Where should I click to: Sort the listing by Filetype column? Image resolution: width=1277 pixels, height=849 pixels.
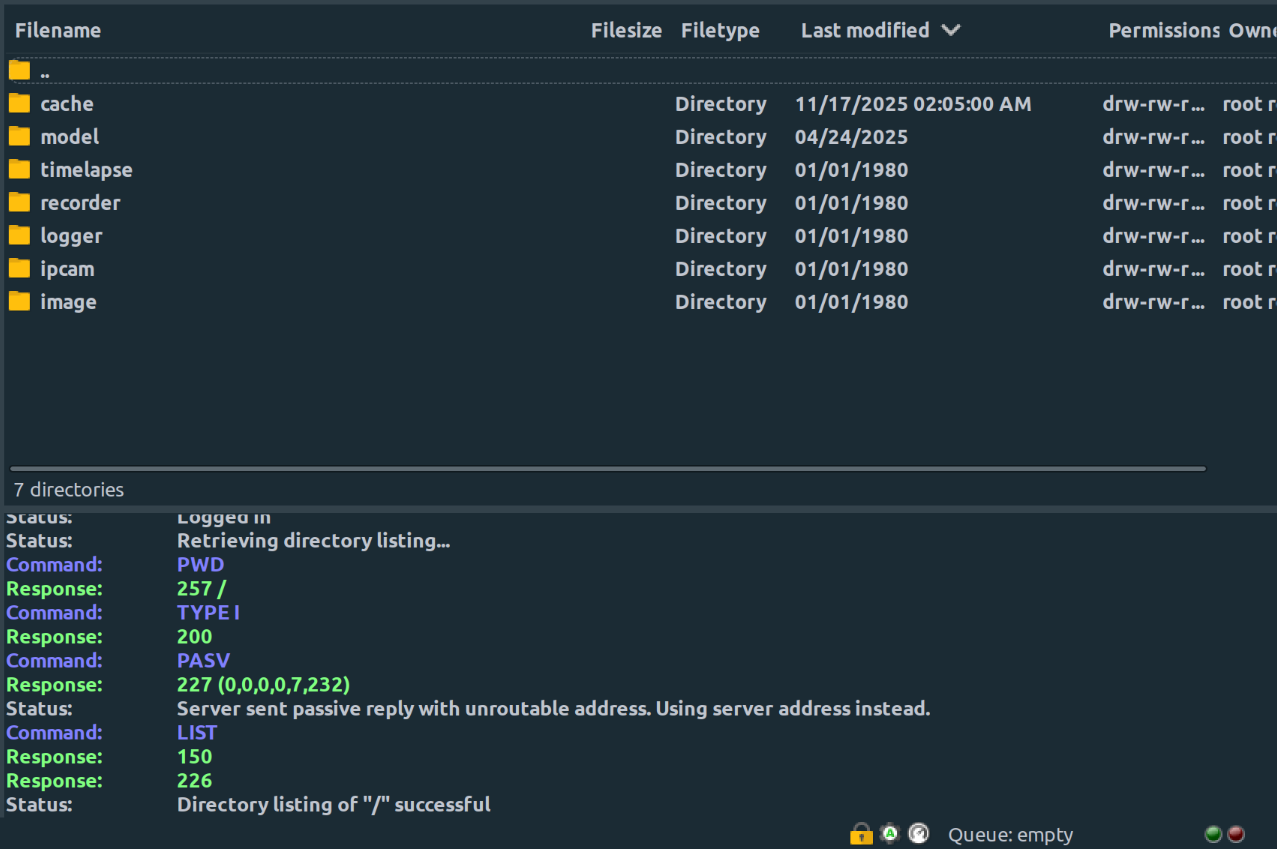tap(720, 30)
